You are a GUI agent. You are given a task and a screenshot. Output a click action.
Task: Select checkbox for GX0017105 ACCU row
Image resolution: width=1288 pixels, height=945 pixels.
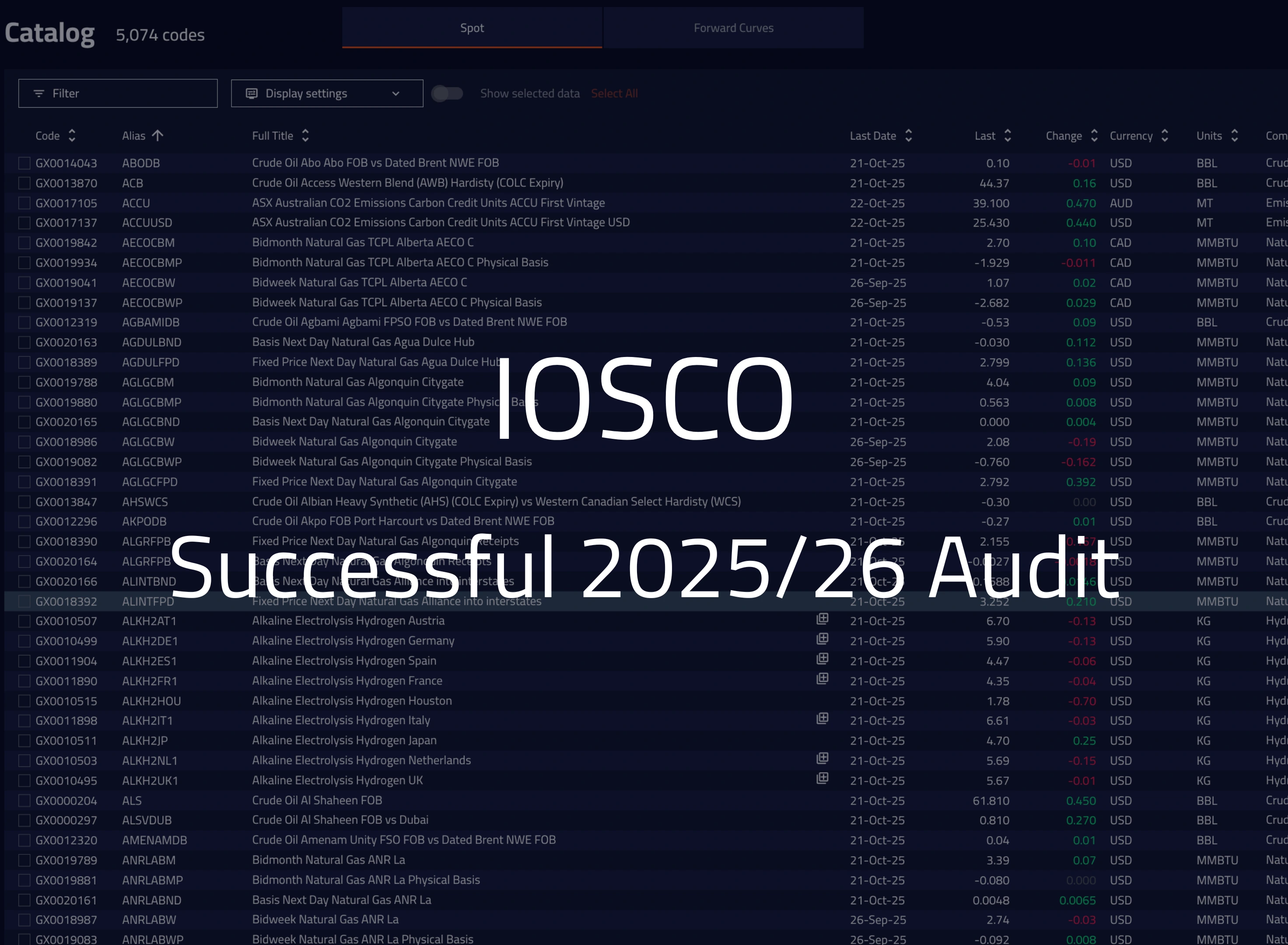click(x=24, y=203)
